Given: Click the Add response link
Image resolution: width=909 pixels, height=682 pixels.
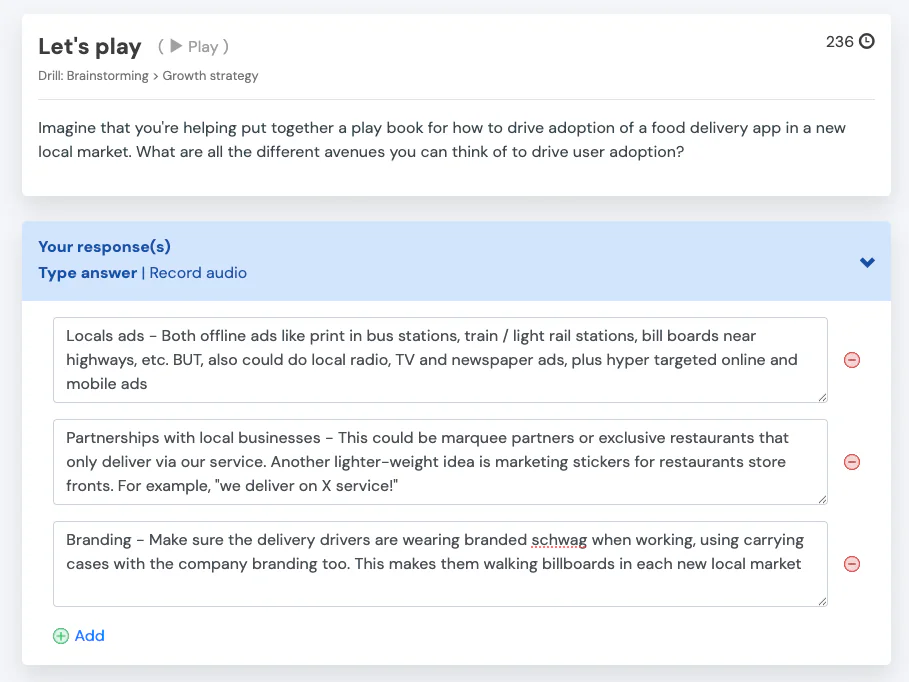Looking at the screenshot, I should point(89,636).
